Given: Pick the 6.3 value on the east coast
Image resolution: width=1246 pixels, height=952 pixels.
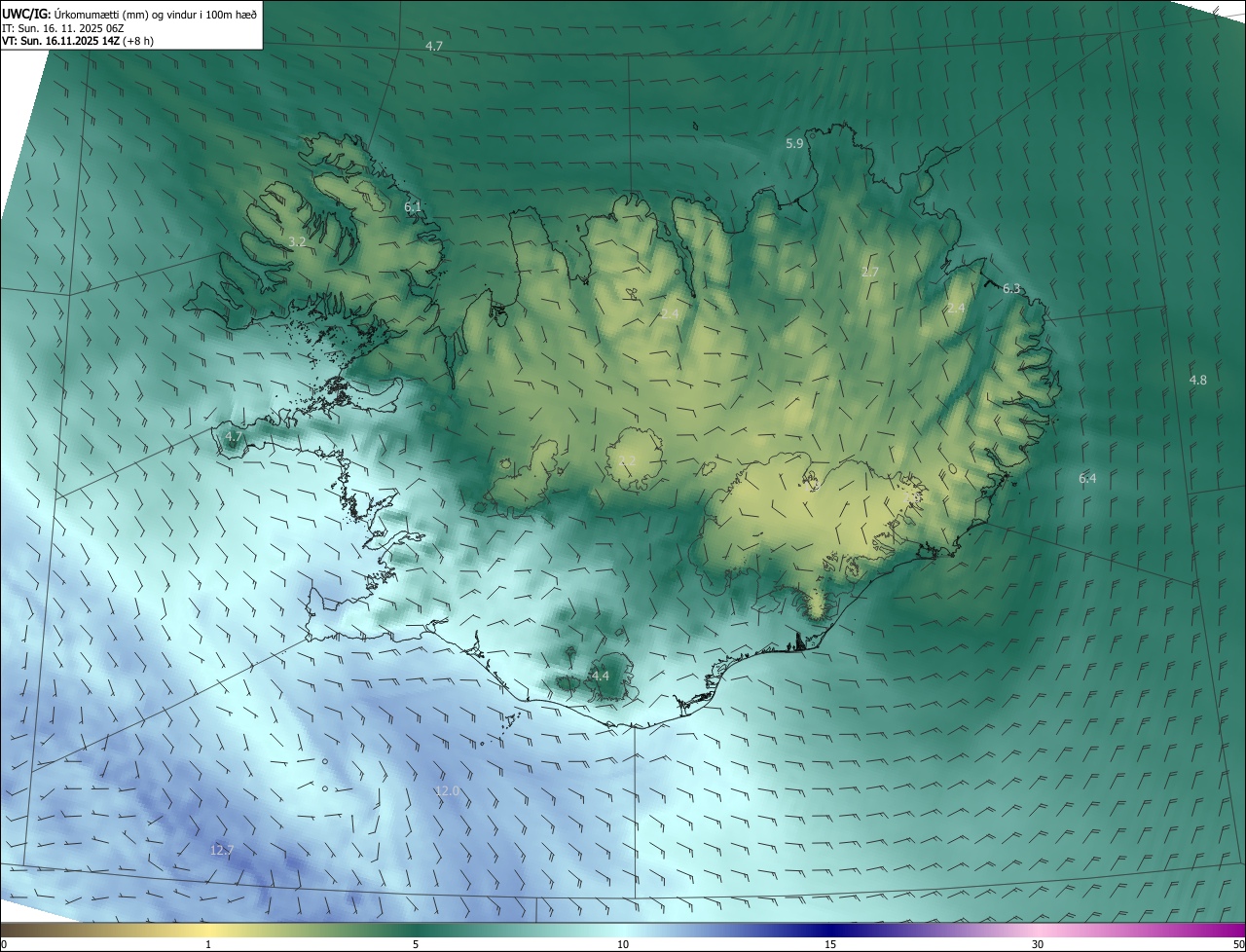Looking at the screenshot, I should pyautogui.click(x=1011, y=288).
